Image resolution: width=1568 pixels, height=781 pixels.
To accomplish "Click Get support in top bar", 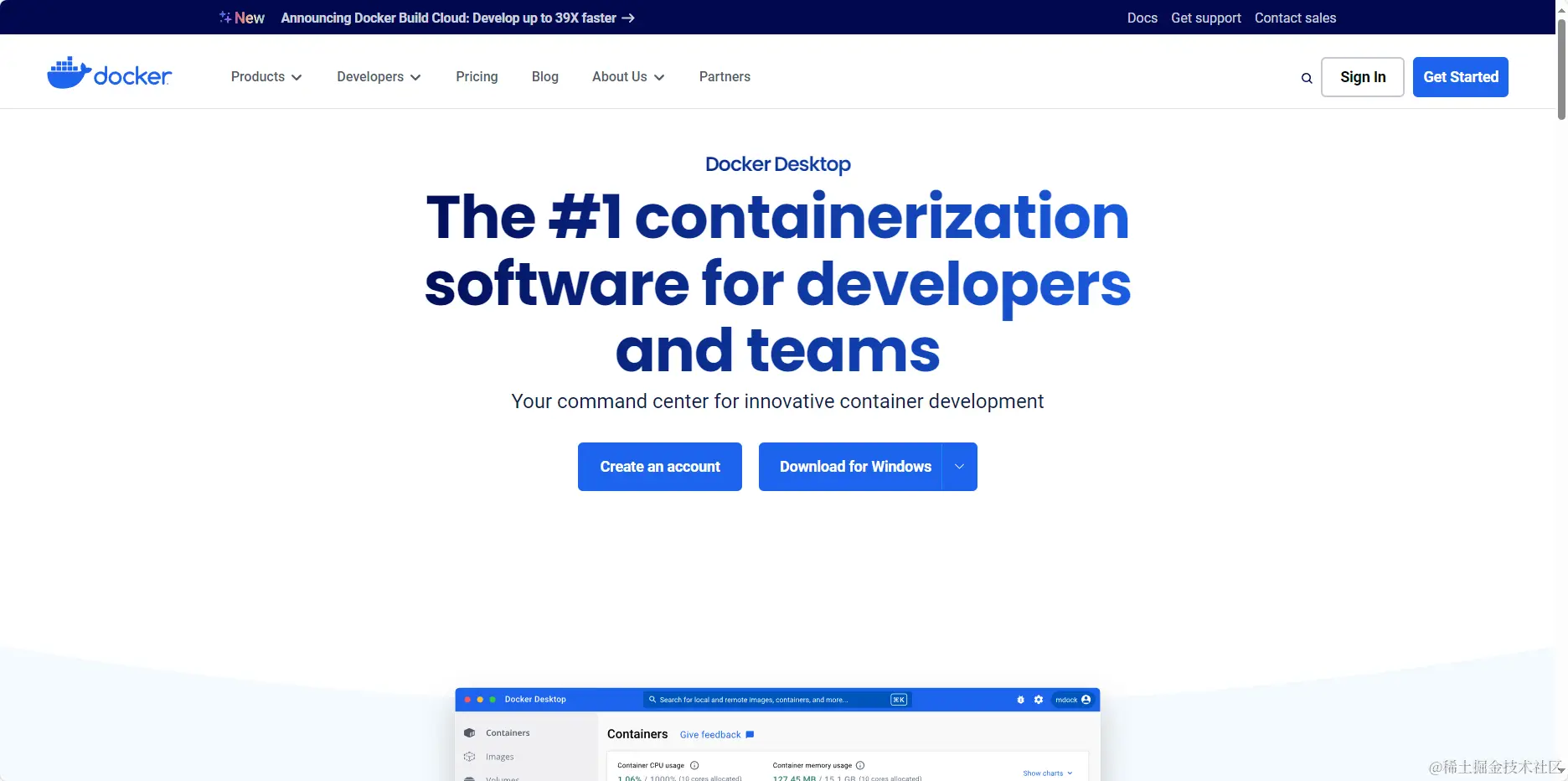I will point(1206,18).
